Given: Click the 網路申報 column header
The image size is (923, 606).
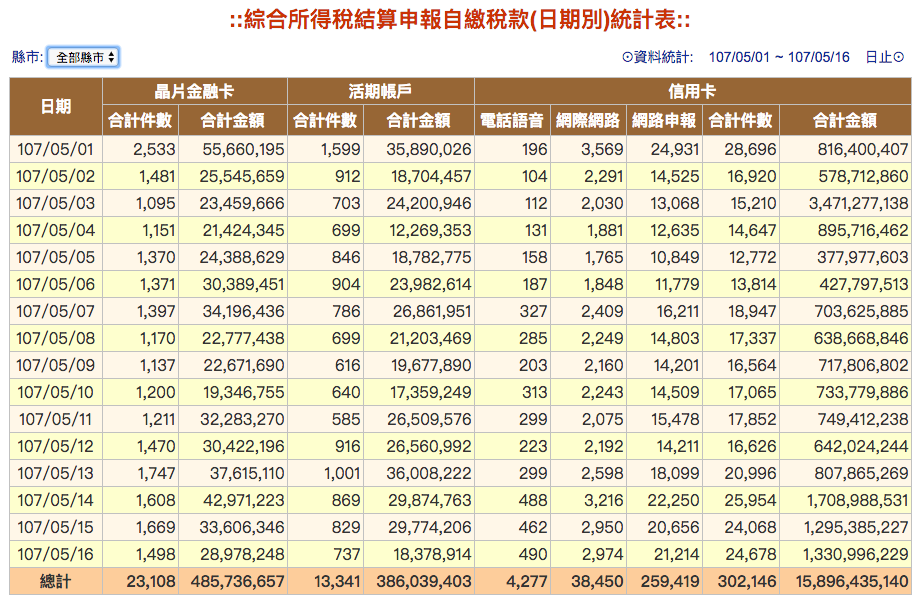Looking at the screenshot, I should pyautogui.click(x=664, y=121).
